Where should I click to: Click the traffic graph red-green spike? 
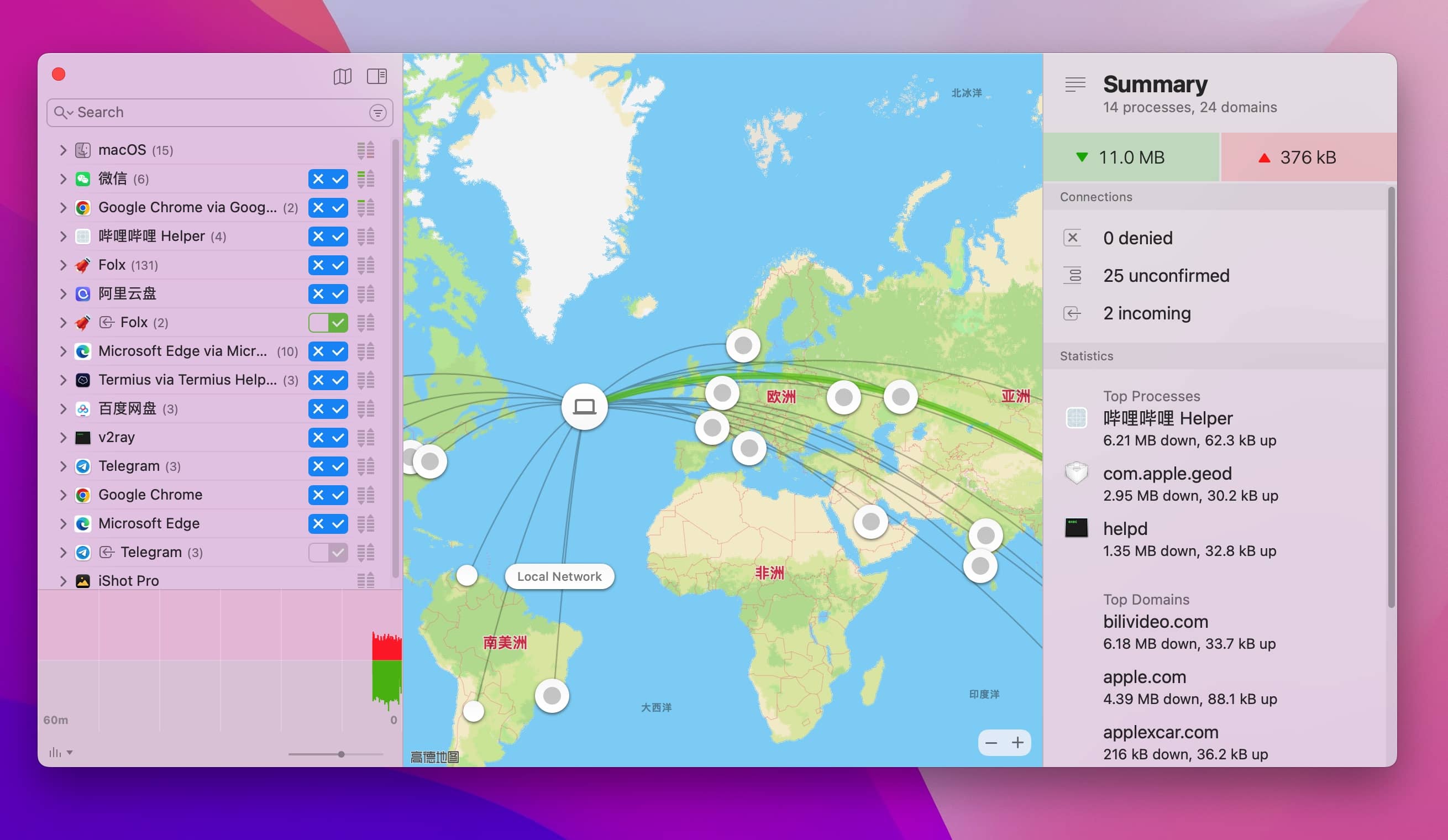387,670
